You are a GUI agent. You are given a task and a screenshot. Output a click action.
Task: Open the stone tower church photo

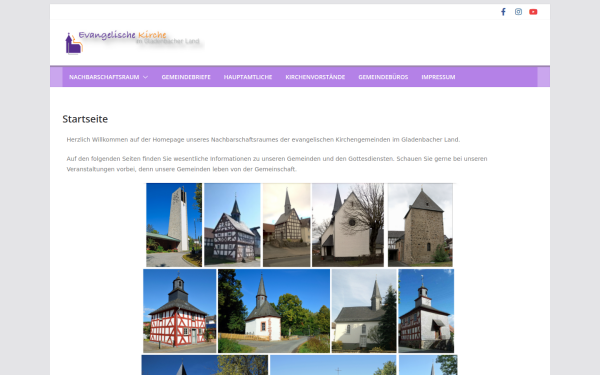[420, 225]
